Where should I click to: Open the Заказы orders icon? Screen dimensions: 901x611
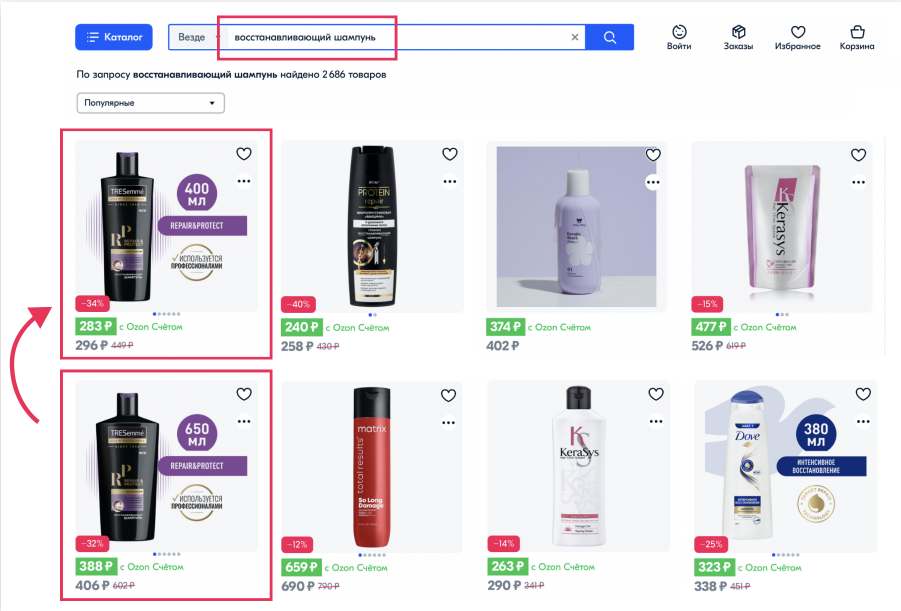(x=738, y=37)
